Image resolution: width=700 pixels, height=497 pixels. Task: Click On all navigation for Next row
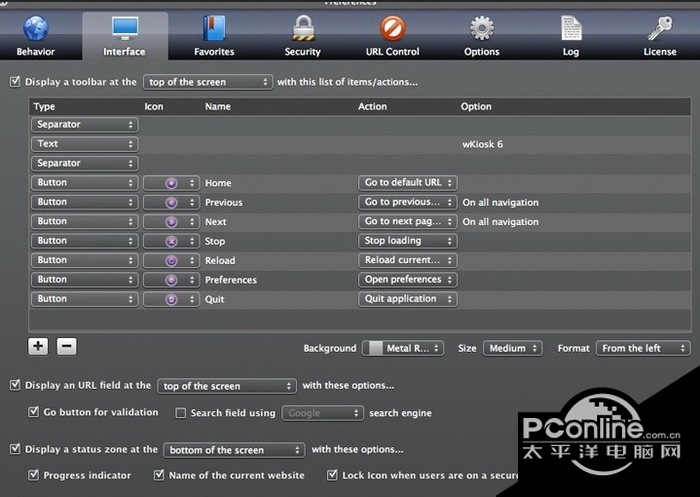(500, 222)
